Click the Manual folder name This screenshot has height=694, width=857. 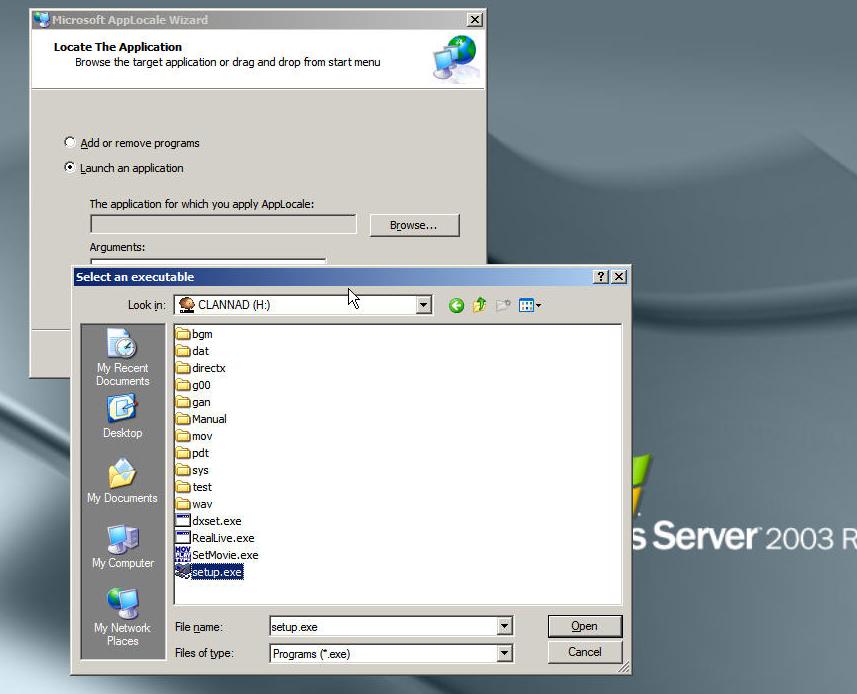coord(209,419)
